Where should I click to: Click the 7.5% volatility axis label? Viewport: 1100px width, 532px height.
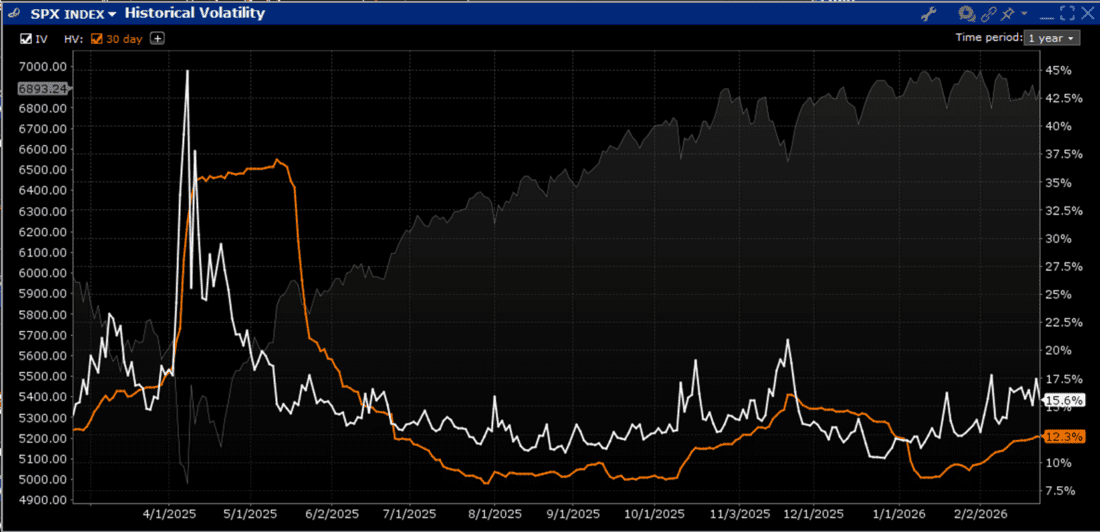(1061, 491)
